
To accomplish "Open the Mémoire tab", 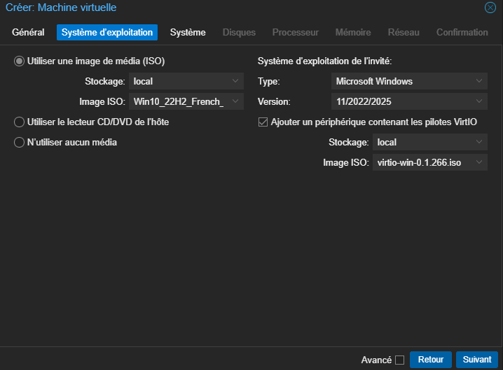I will coord(353,32).
